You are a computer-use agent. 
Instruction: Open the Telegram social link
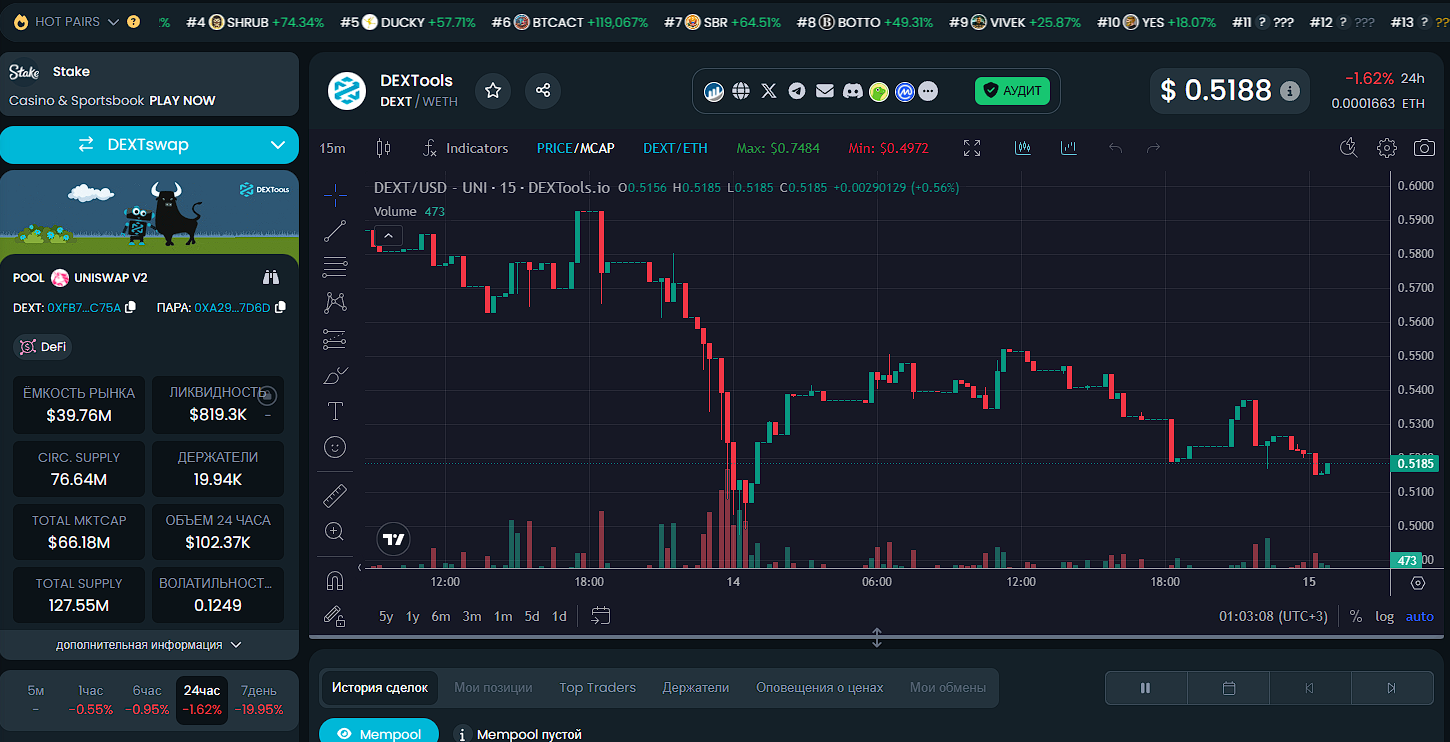797,91
